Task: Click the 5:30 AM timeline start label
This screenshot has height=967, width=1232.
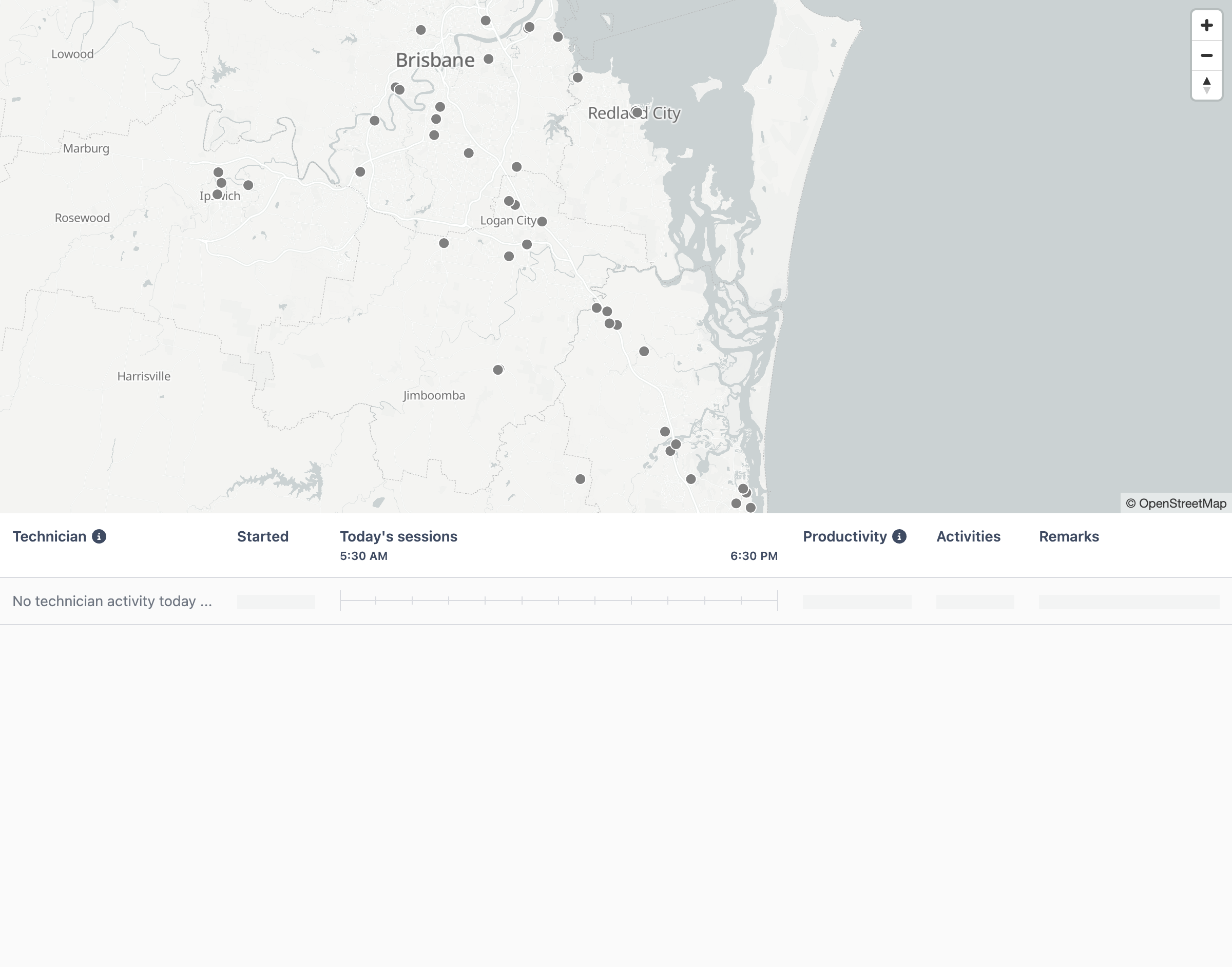Action: [x=363, y=556]
